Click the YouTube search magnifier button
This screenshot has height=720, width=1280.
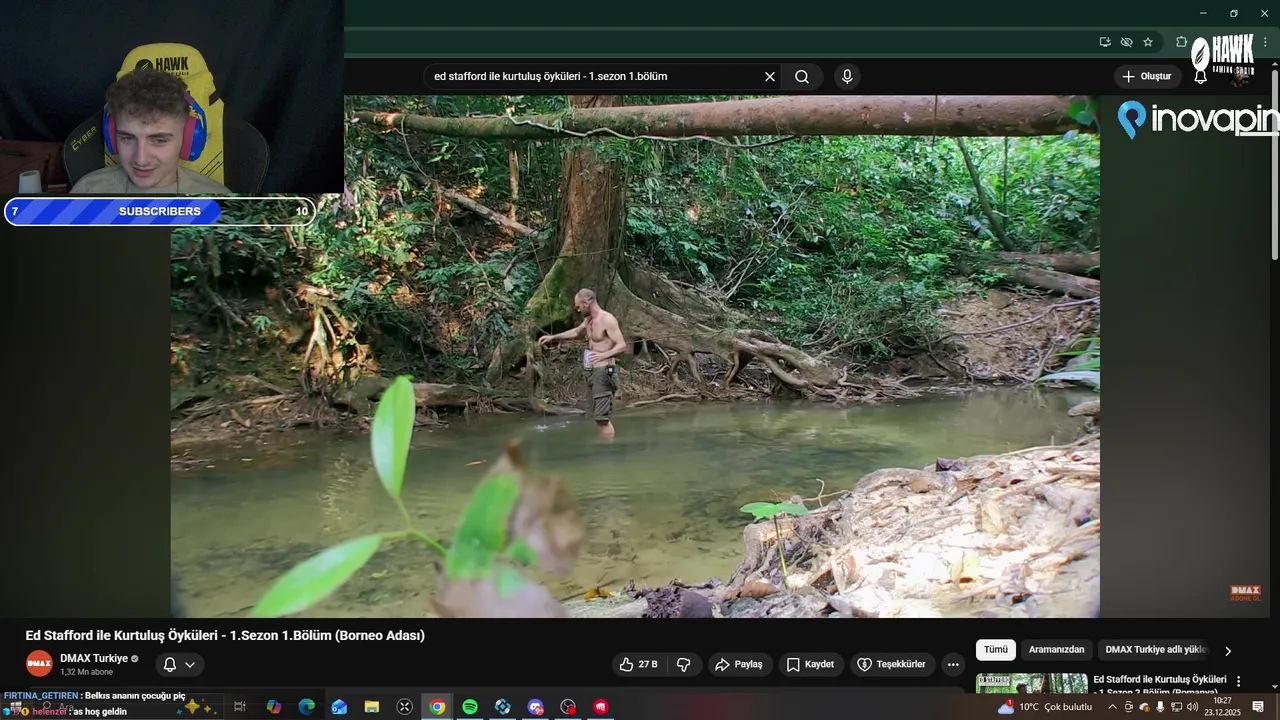[802, 77]
